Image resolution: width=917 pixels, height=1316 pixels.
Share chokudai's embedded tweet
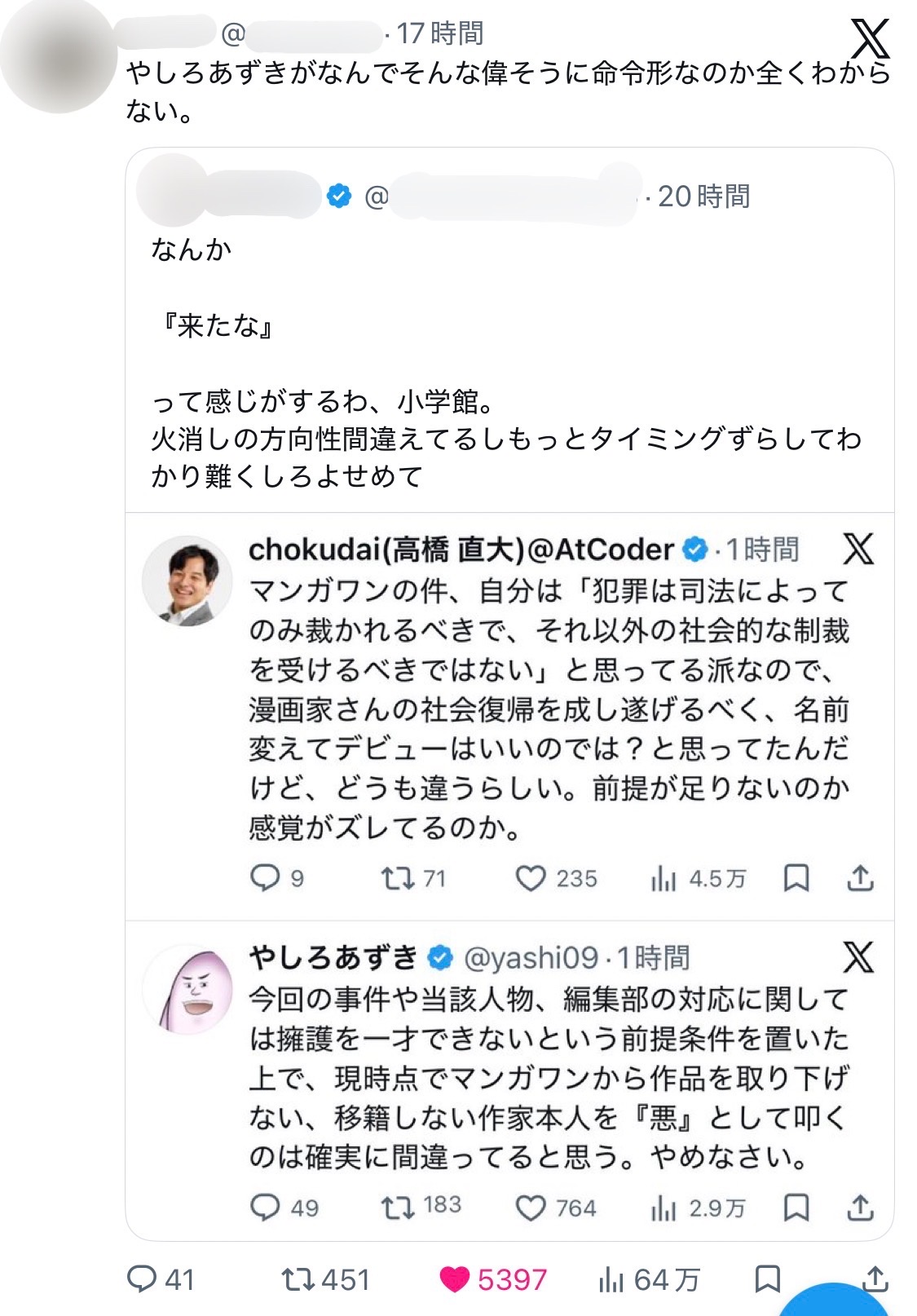click(x=860, y=878)
